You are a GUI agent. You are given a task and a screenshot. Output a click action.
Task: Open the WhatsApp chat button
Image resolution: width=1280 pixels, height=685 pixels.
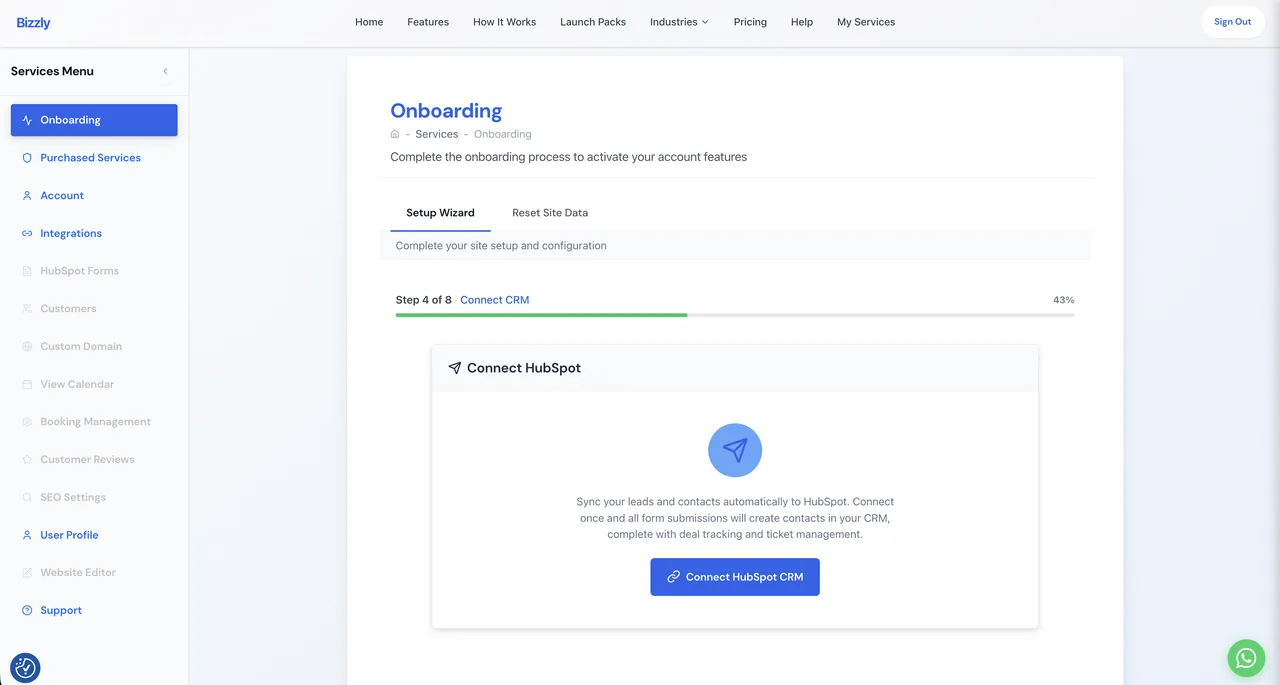pyautogui.click(x=1246, y=657)
